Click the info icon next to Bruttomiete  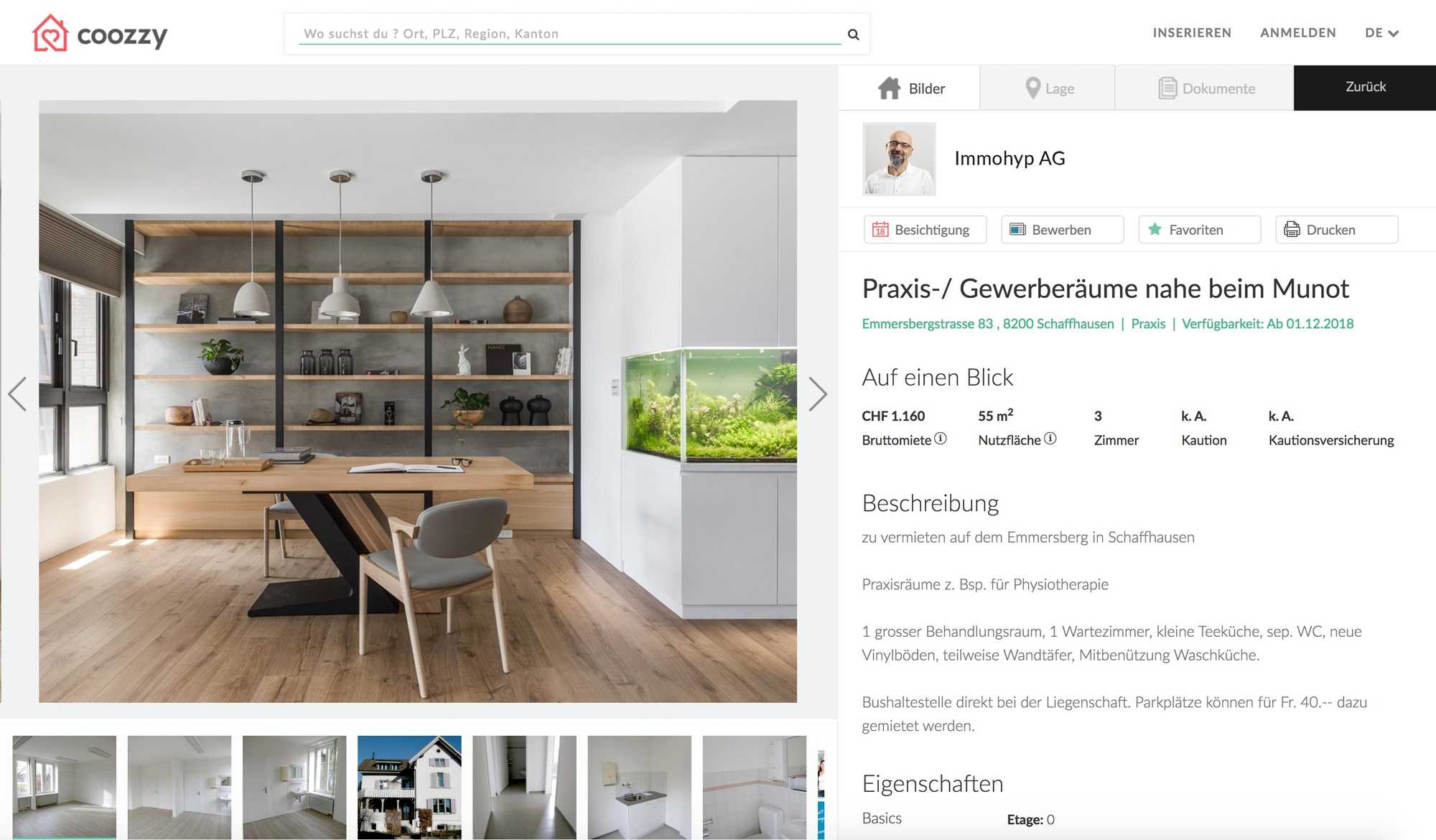tap(941, 439)
